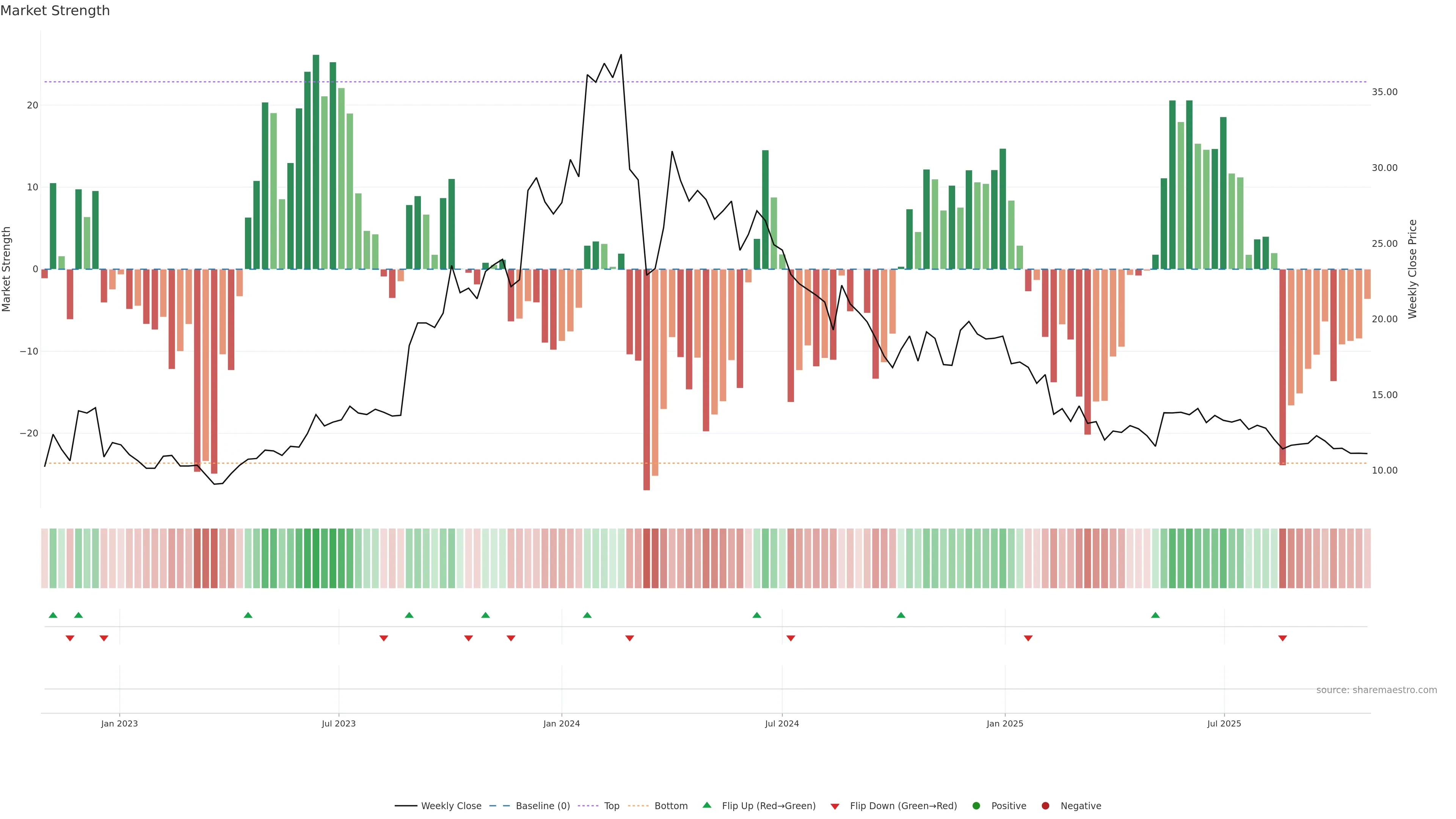
Task: Click flip-down marker right after Jul 2024
Action: coord(791,638)
